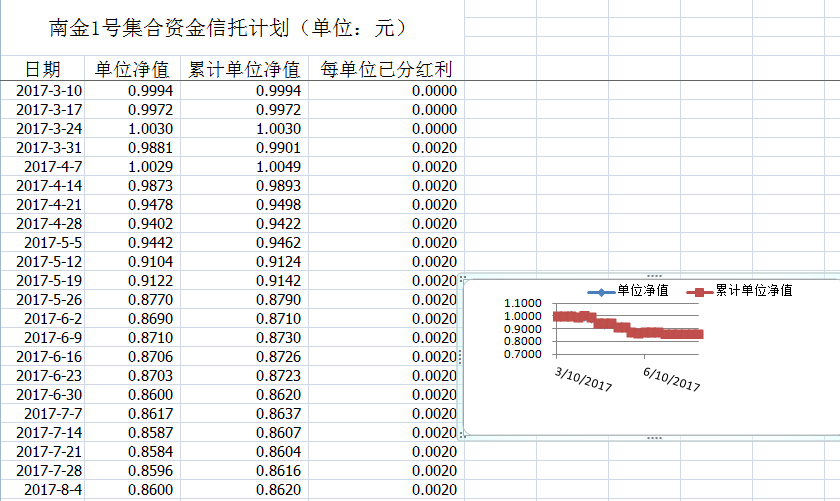The image size is (840, 501).
Task: Click the chart's bottom edge resize handle
Action: click(x=654, y=437)
